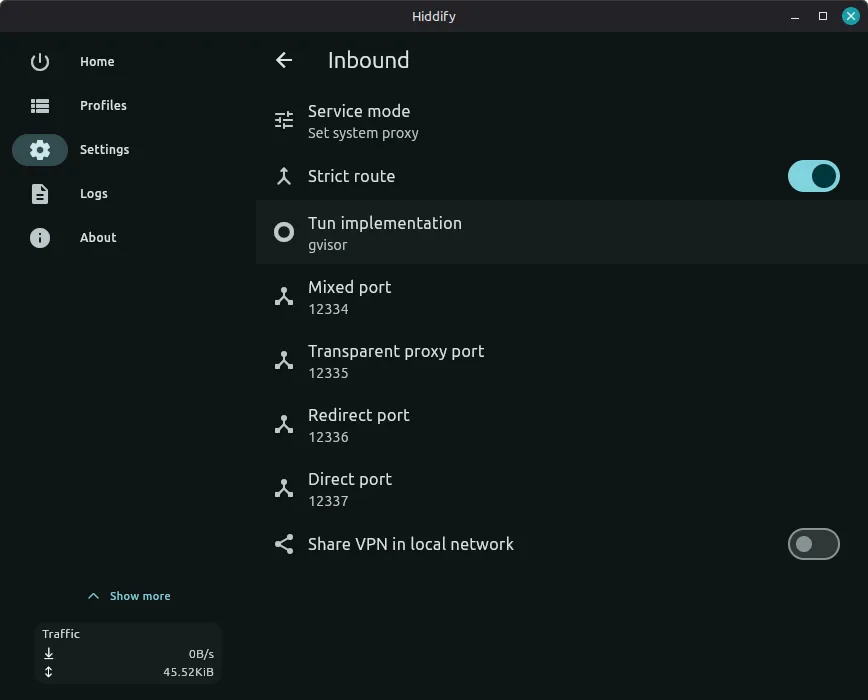Click the up-down arrows icon in Traffic
The width and height of the screenshot is (868, 700).
pyautogui.click(x=49, y=672)
